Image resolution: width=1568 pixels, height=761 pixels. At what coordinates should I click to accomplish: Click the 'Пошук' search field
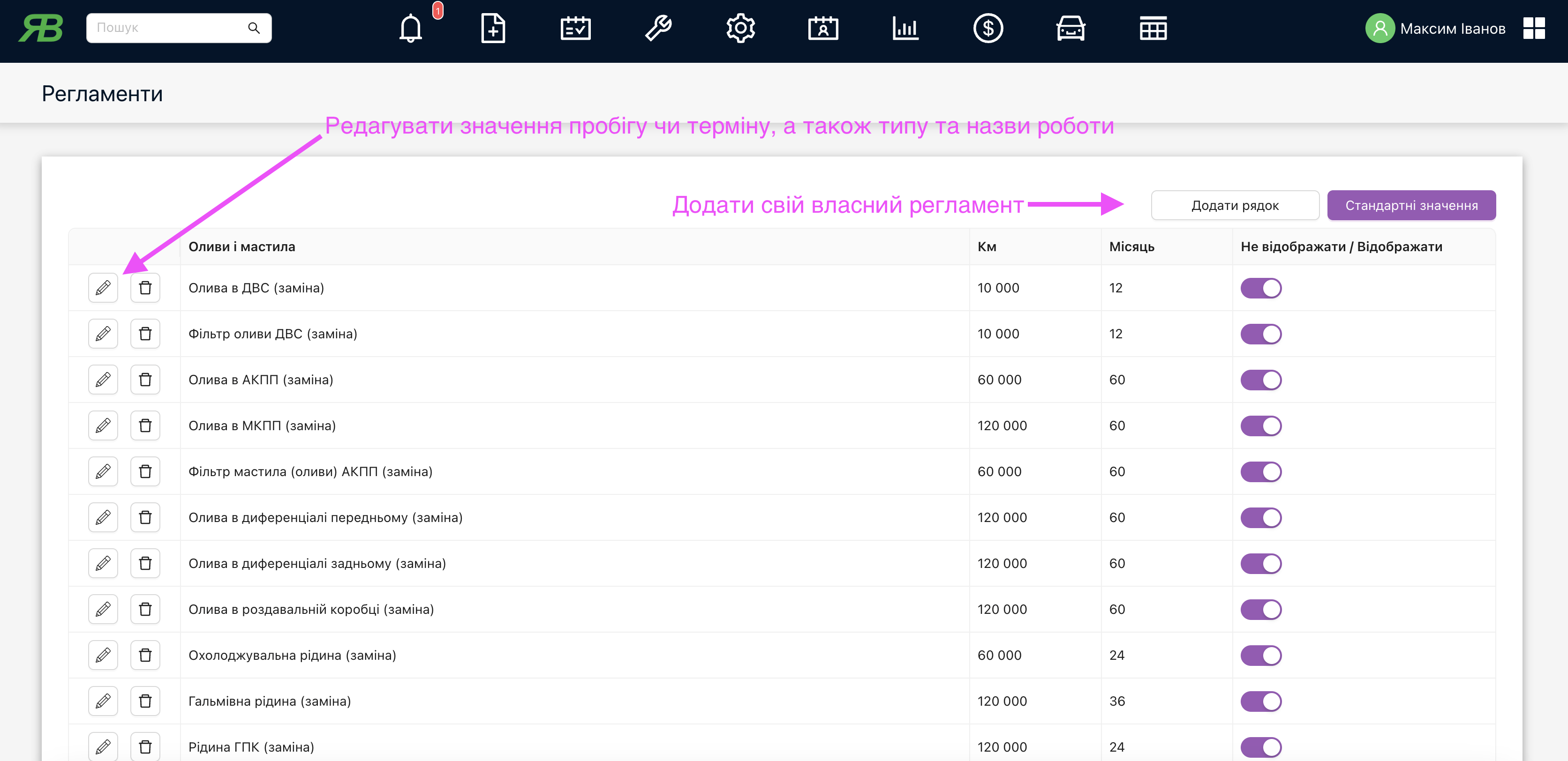click(178, 28)
